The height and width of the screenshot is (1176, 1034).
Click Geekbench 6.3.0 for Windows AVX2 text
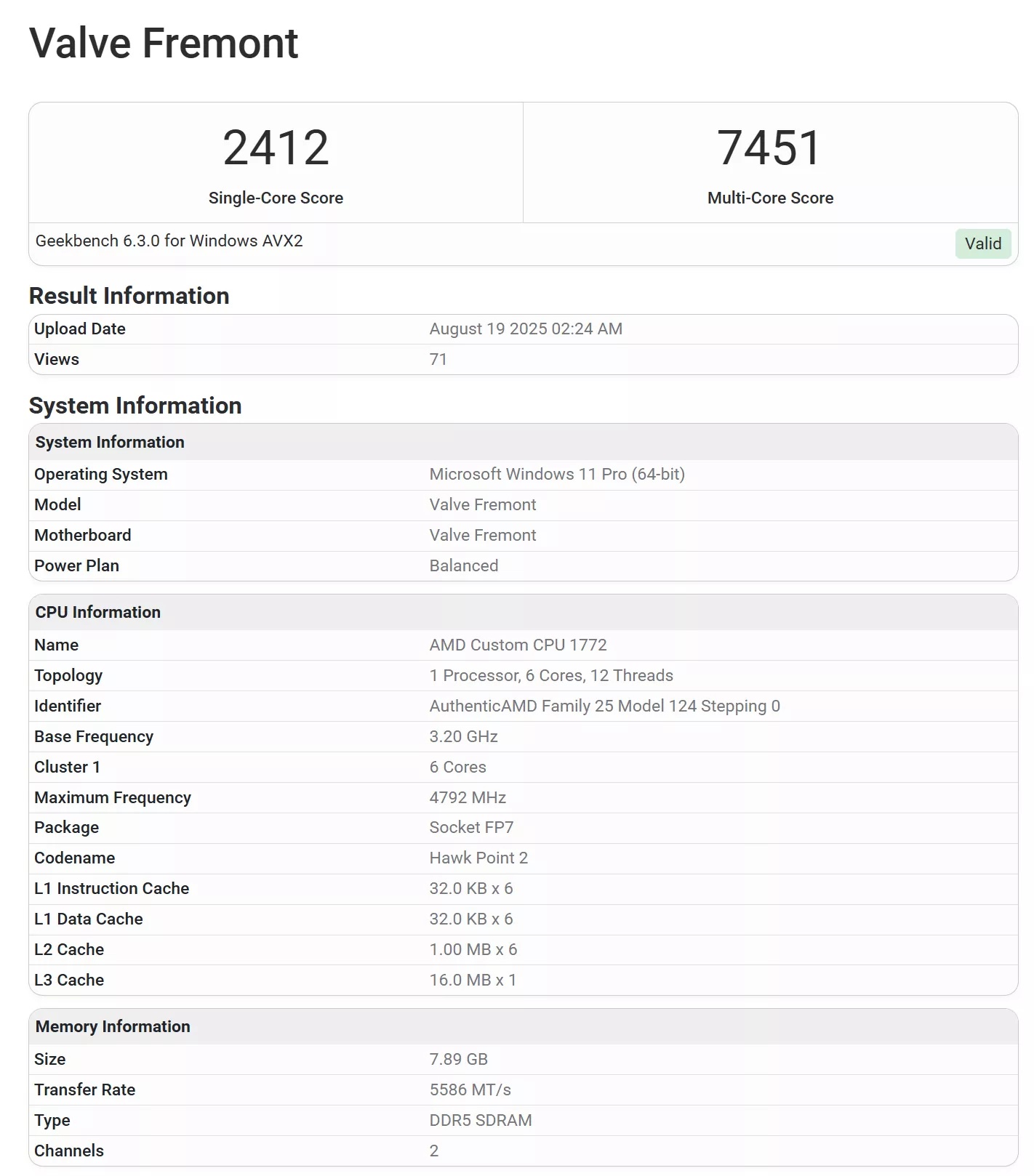click(x=169, y=241)
